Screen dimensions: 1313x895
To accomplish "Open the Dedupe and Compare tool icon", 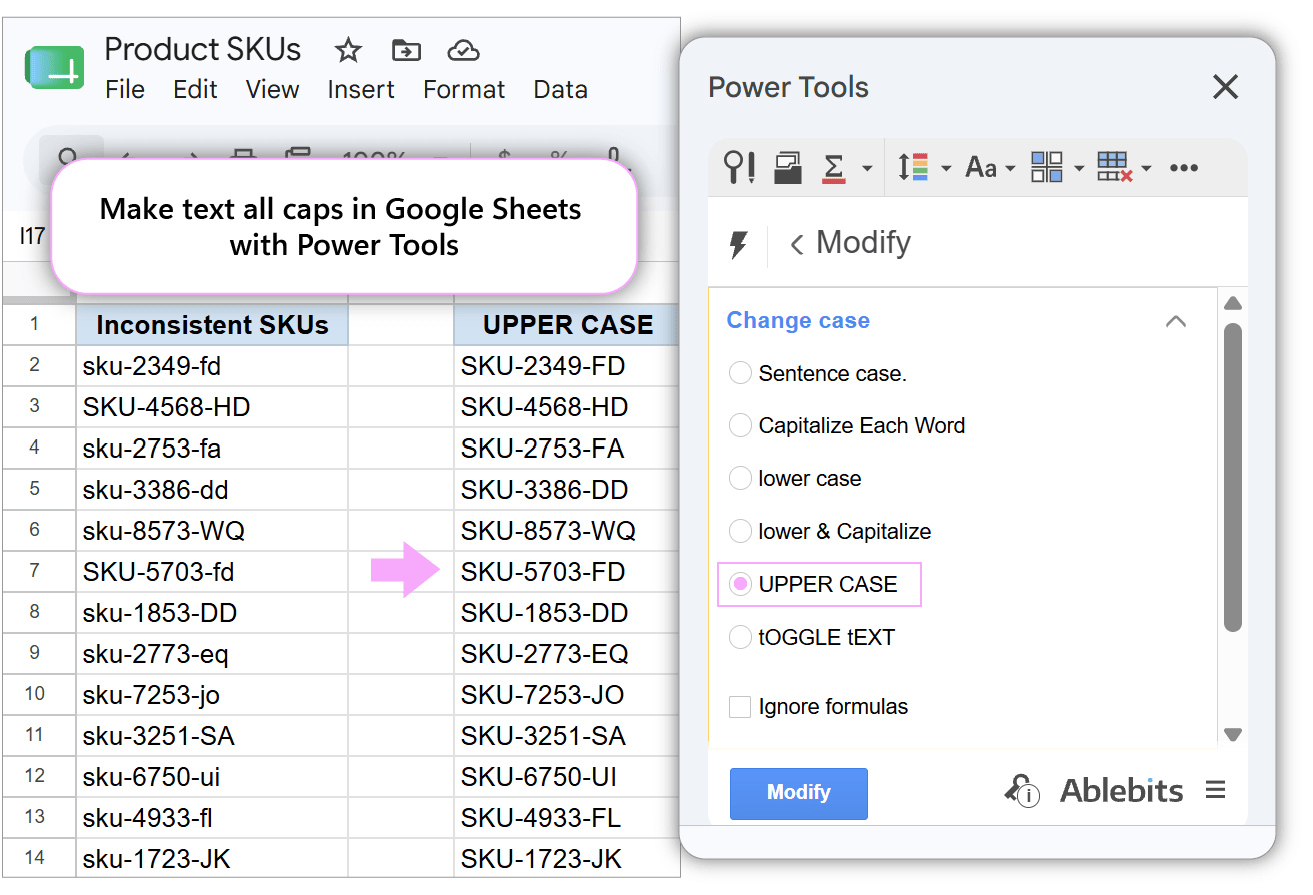I will [788, 167].
